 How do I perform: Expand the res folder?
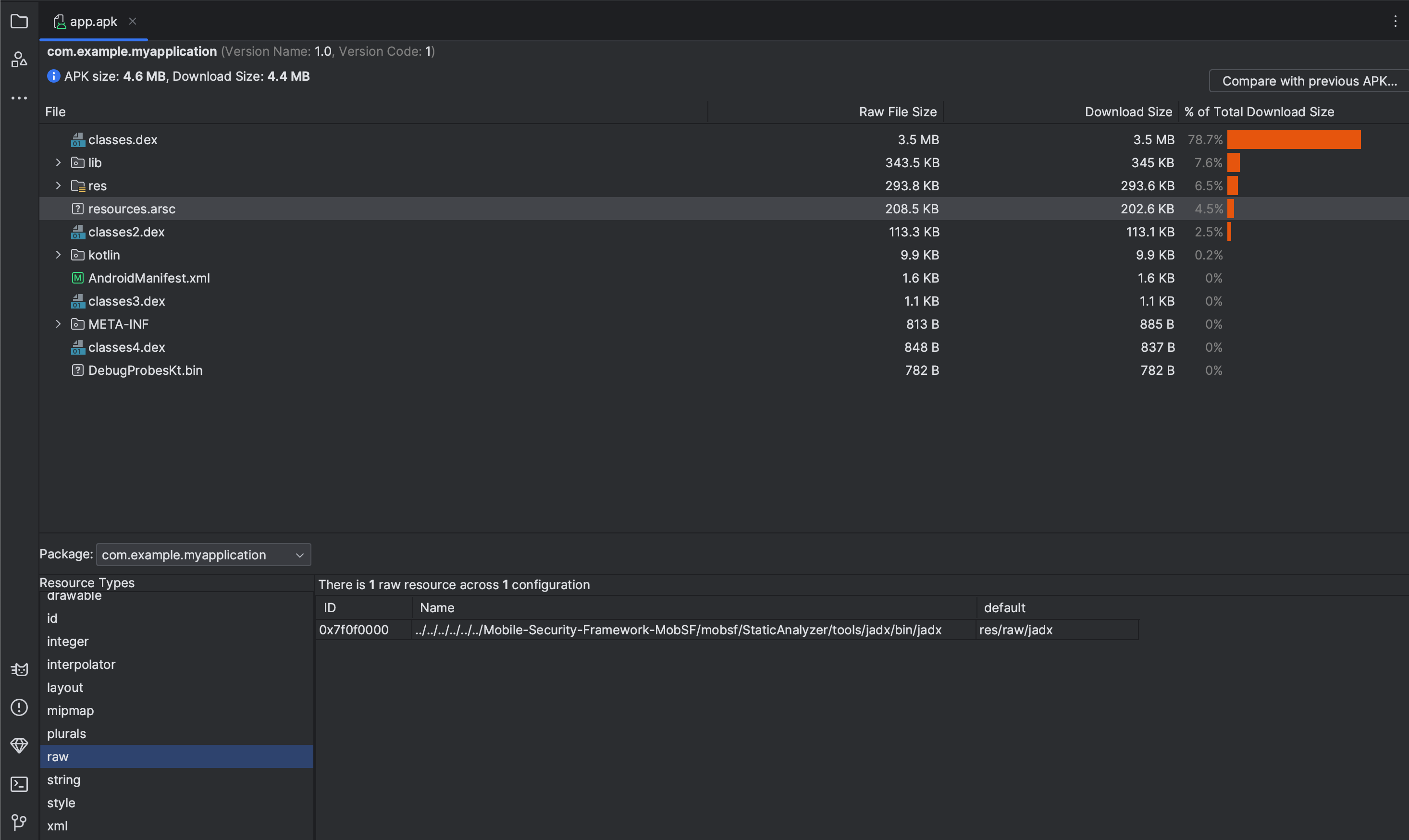58,185
